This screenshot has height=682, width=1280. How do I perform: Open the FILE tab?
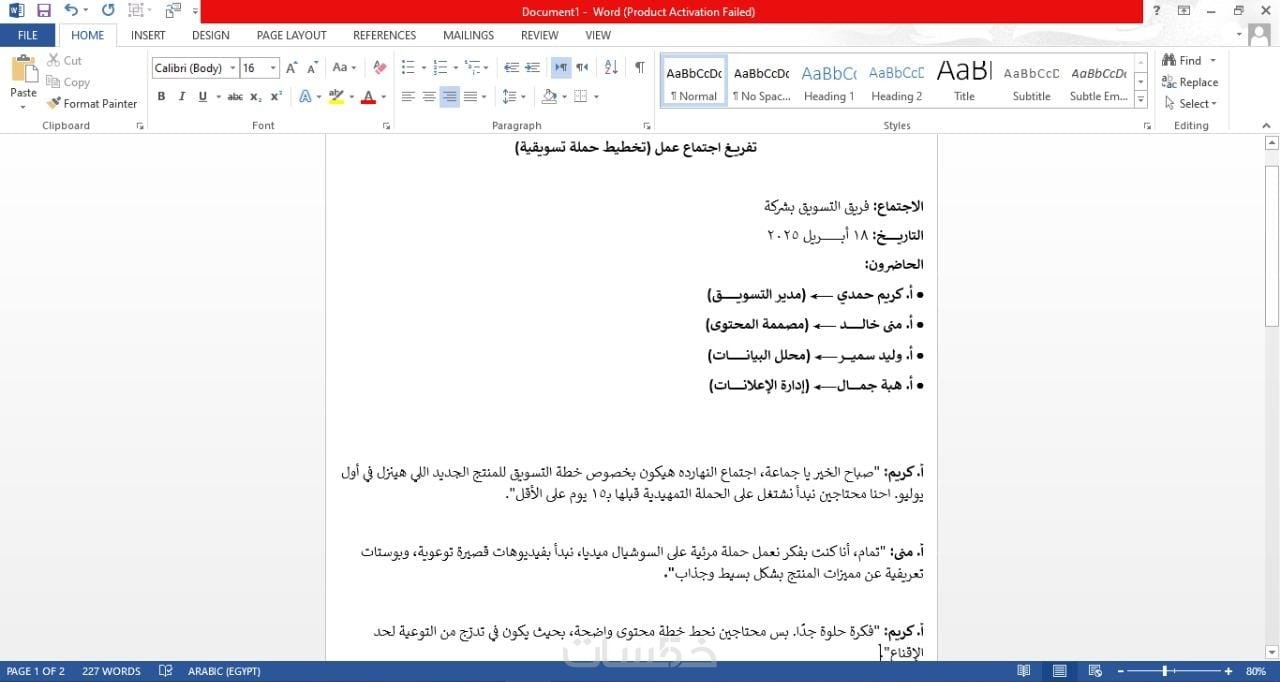coord(28,35)
